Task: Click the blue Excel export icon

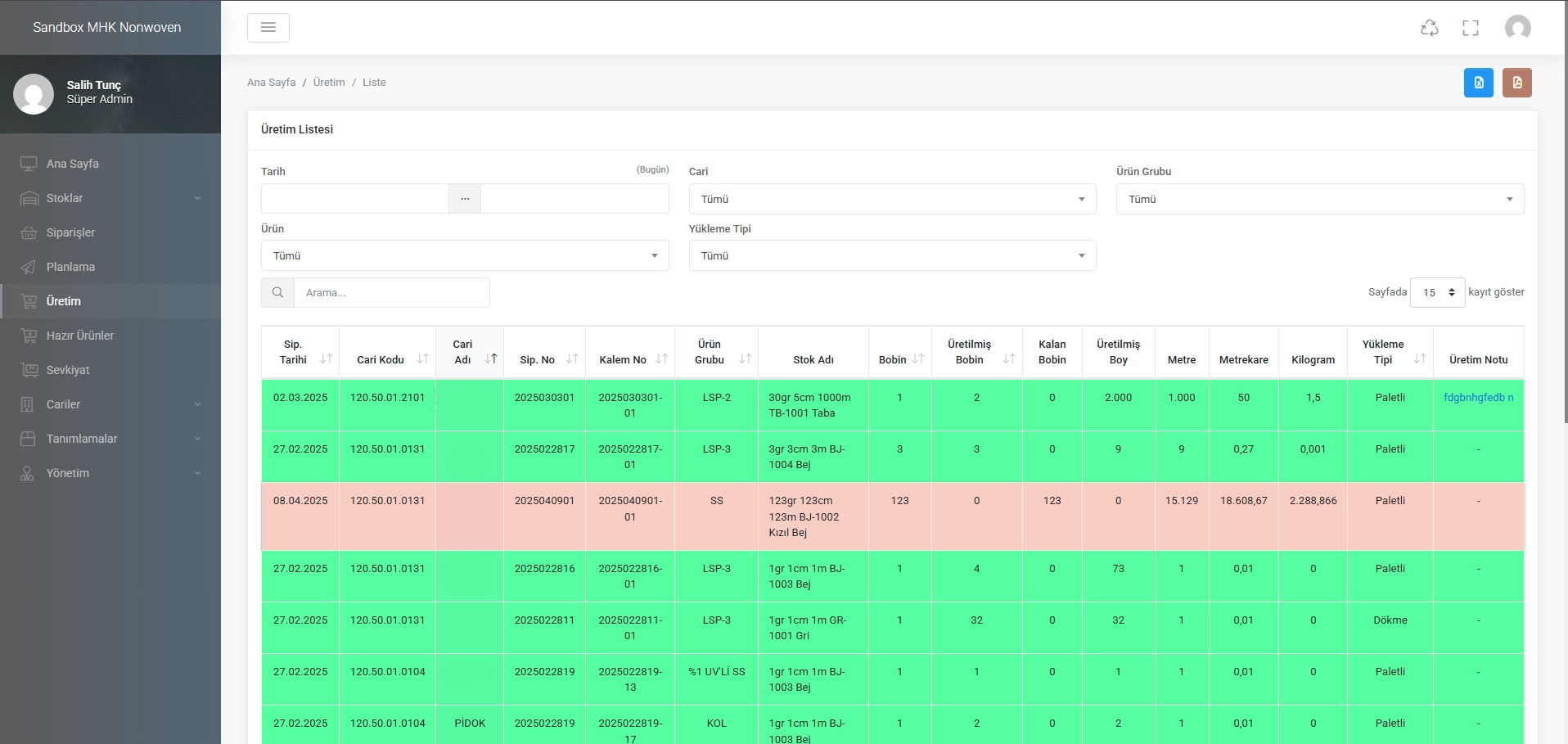Action: pos(1478,83)
